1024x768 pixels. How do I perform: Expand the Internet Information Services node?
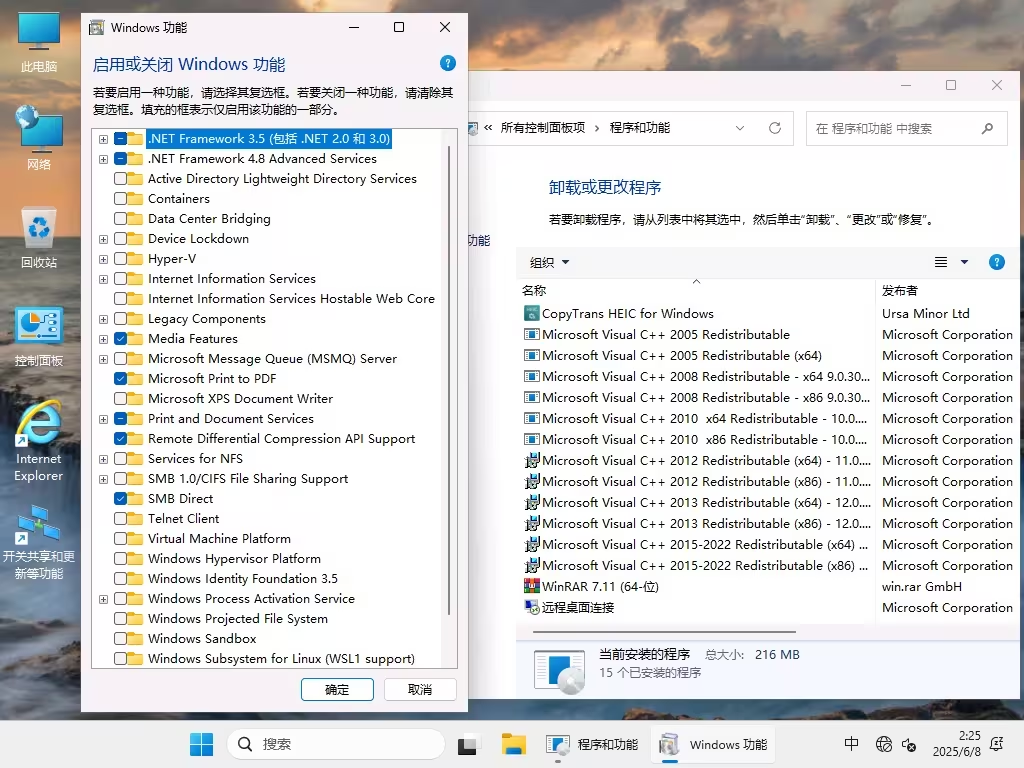(103, 280)
